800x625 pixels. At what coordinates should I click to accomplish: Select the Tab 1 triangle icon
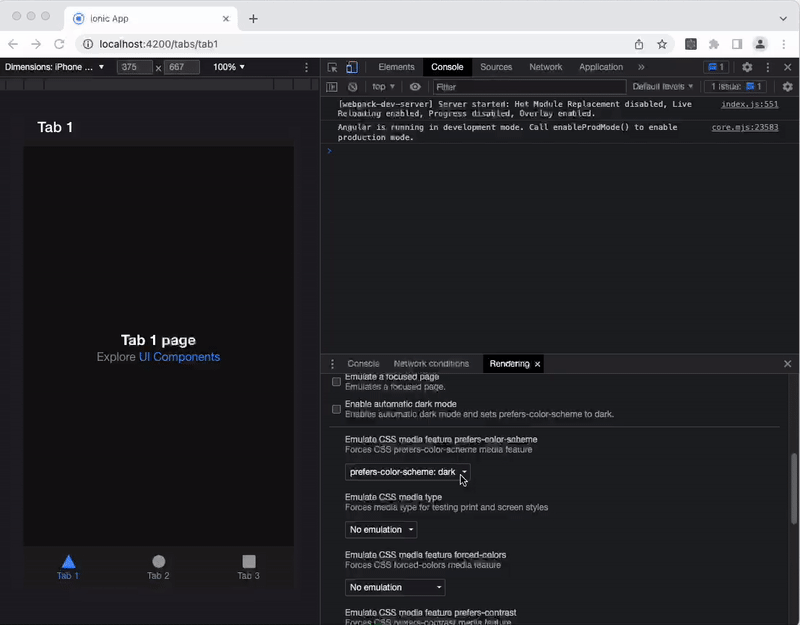tap(68, 562)
